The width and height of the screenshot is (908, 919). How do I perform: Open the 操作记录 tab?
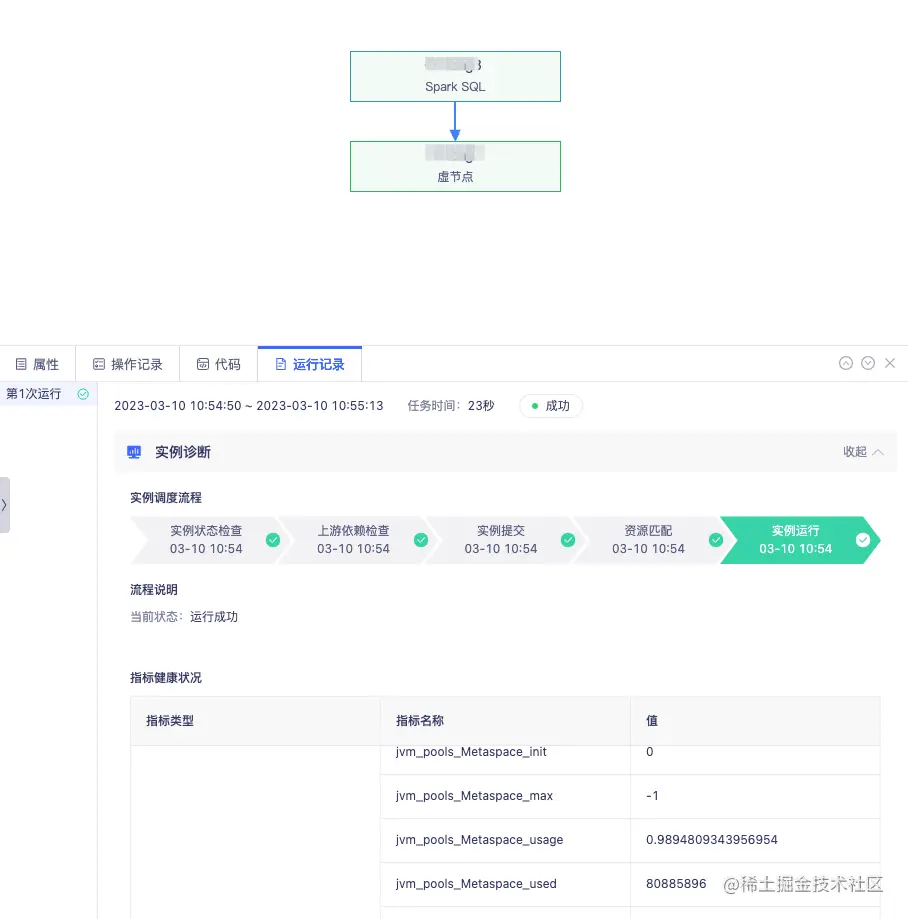coord(127,365)
